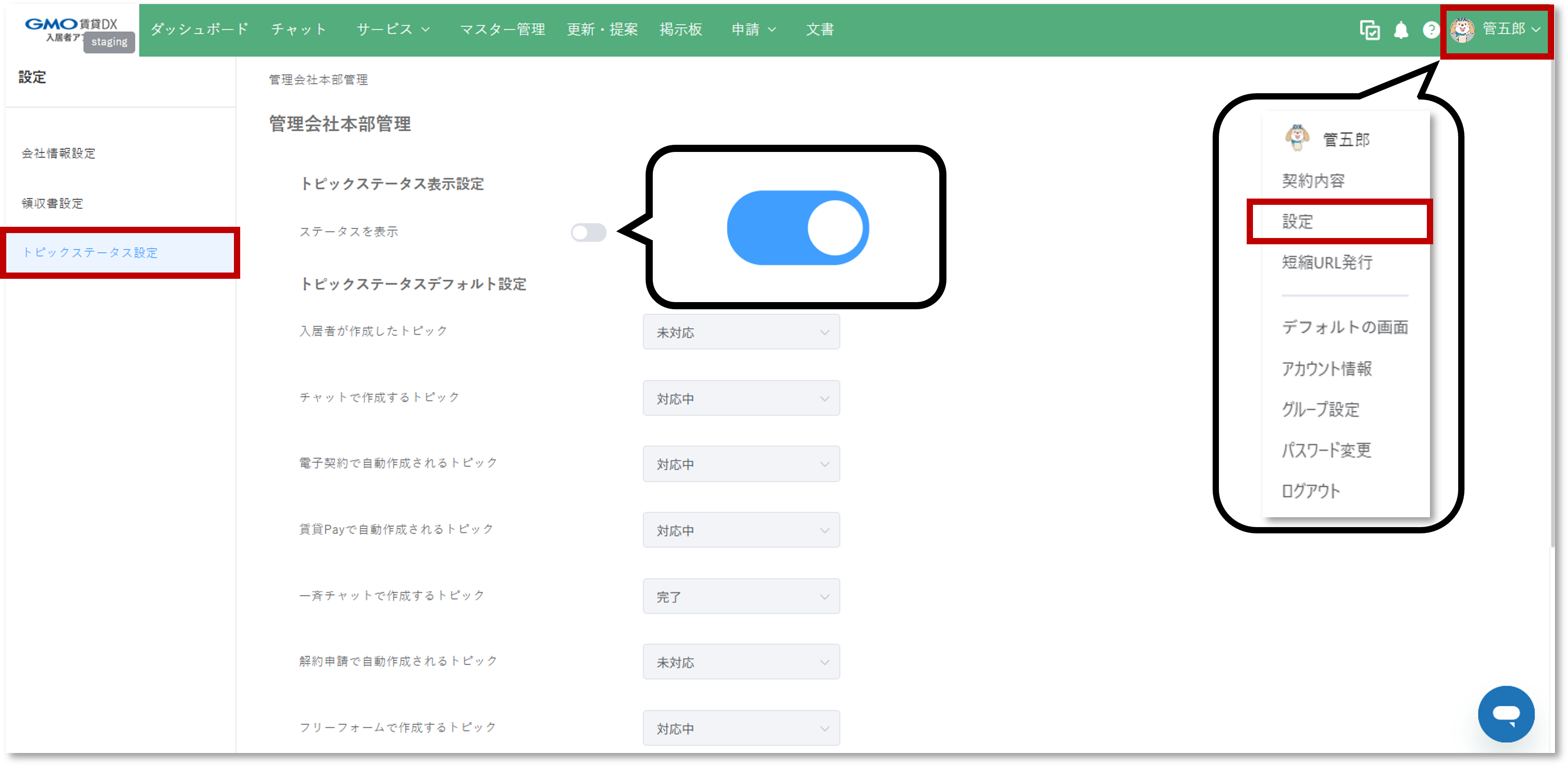Enable the ステータスを表示 toggle
1568x766 pixels.
click(588, 233)
